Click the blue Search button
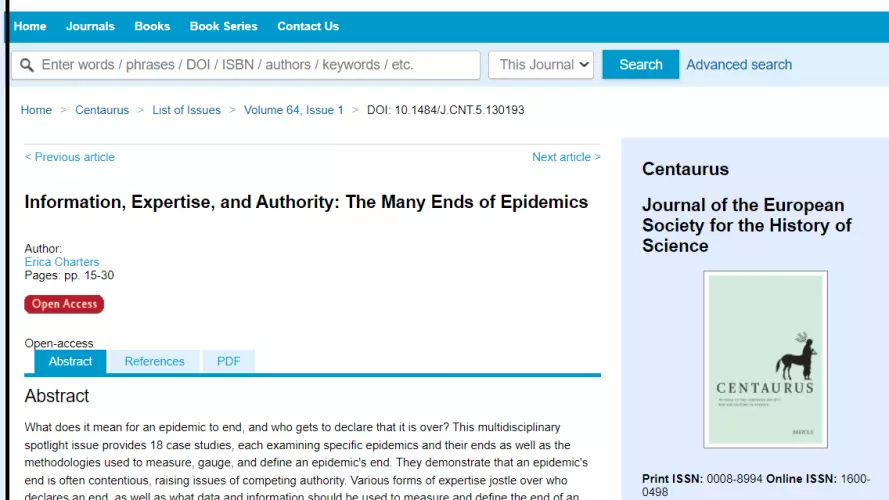 click(640, 65)
